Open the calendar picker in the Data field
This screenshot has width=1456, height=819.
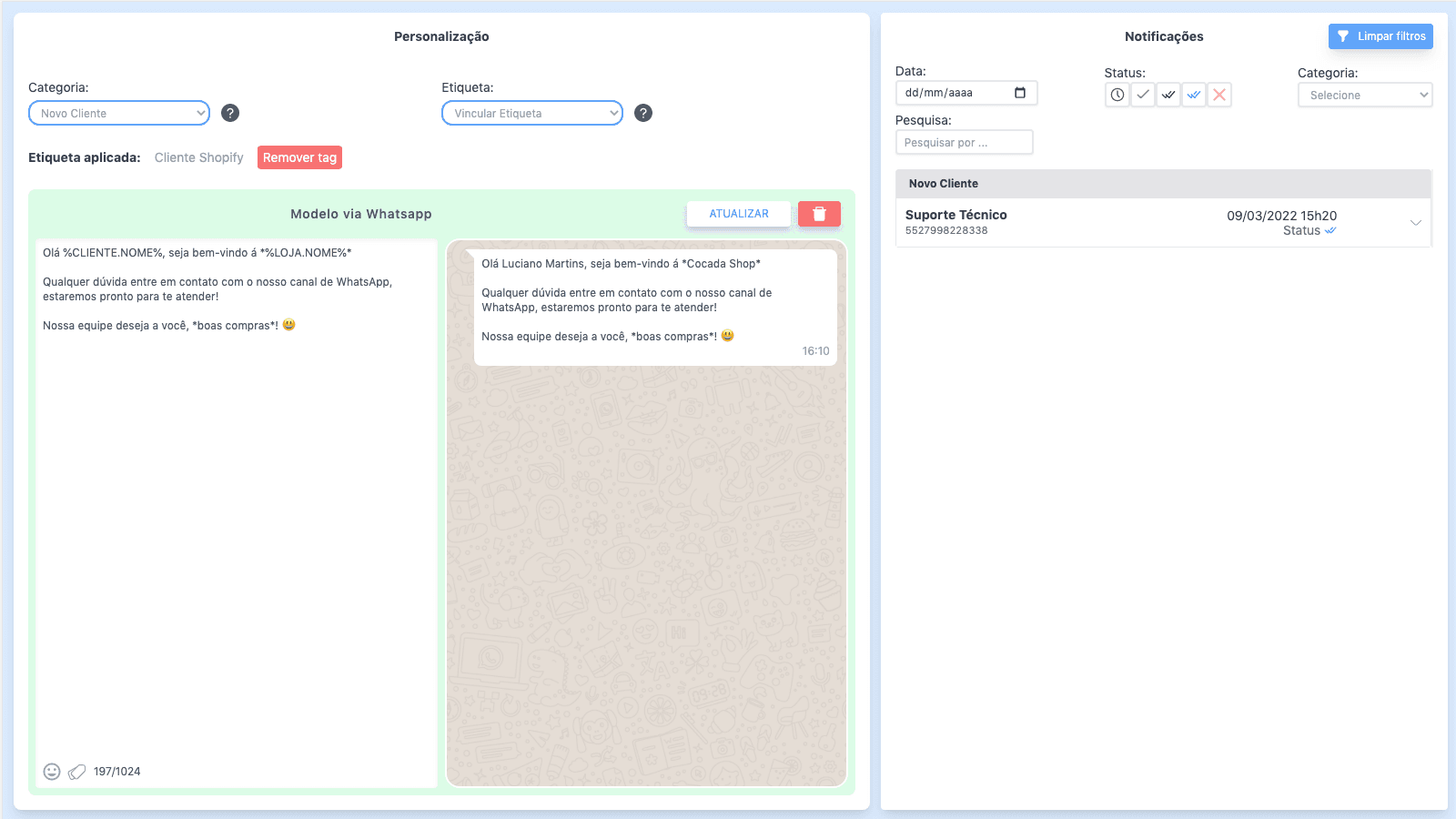tap(1020, 93)
